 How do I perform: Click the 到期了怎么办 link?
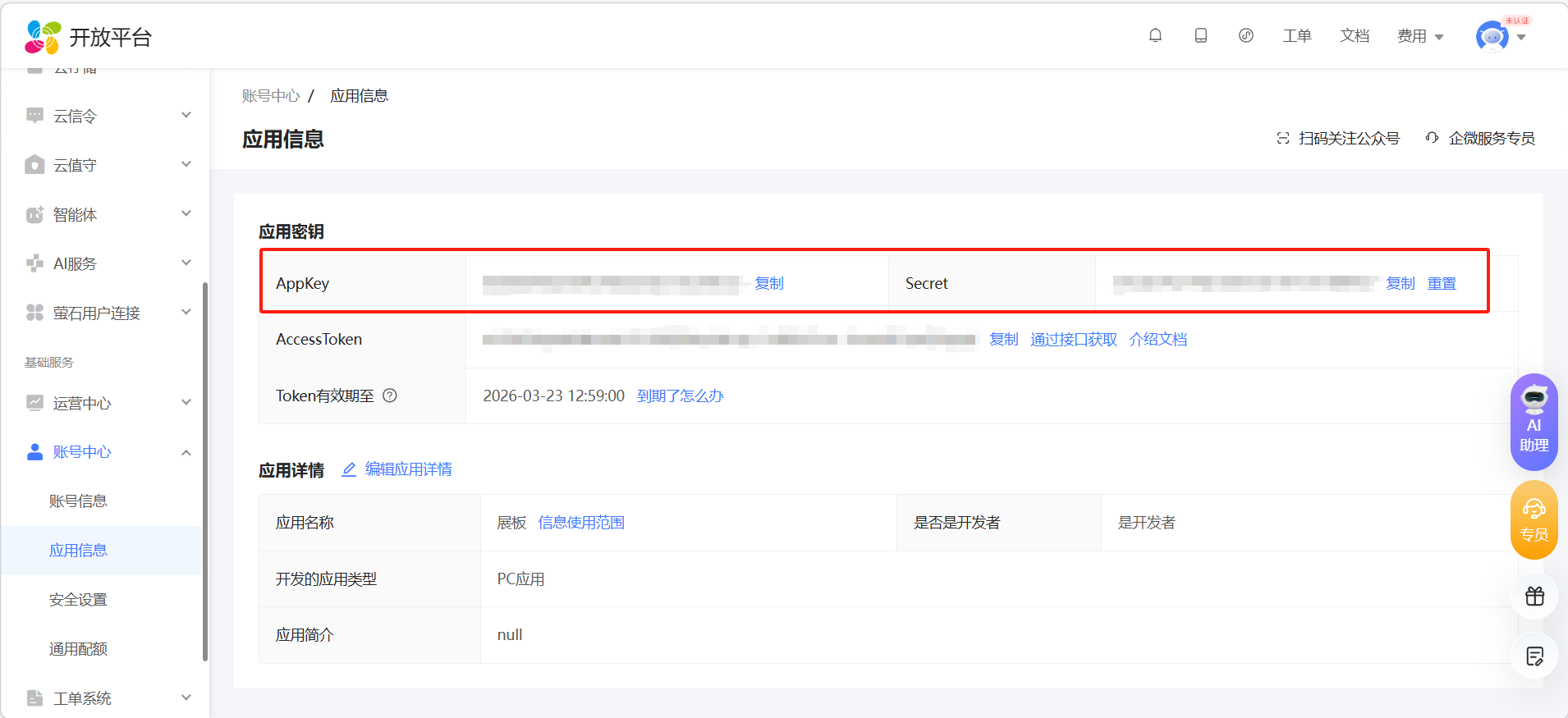680,396
